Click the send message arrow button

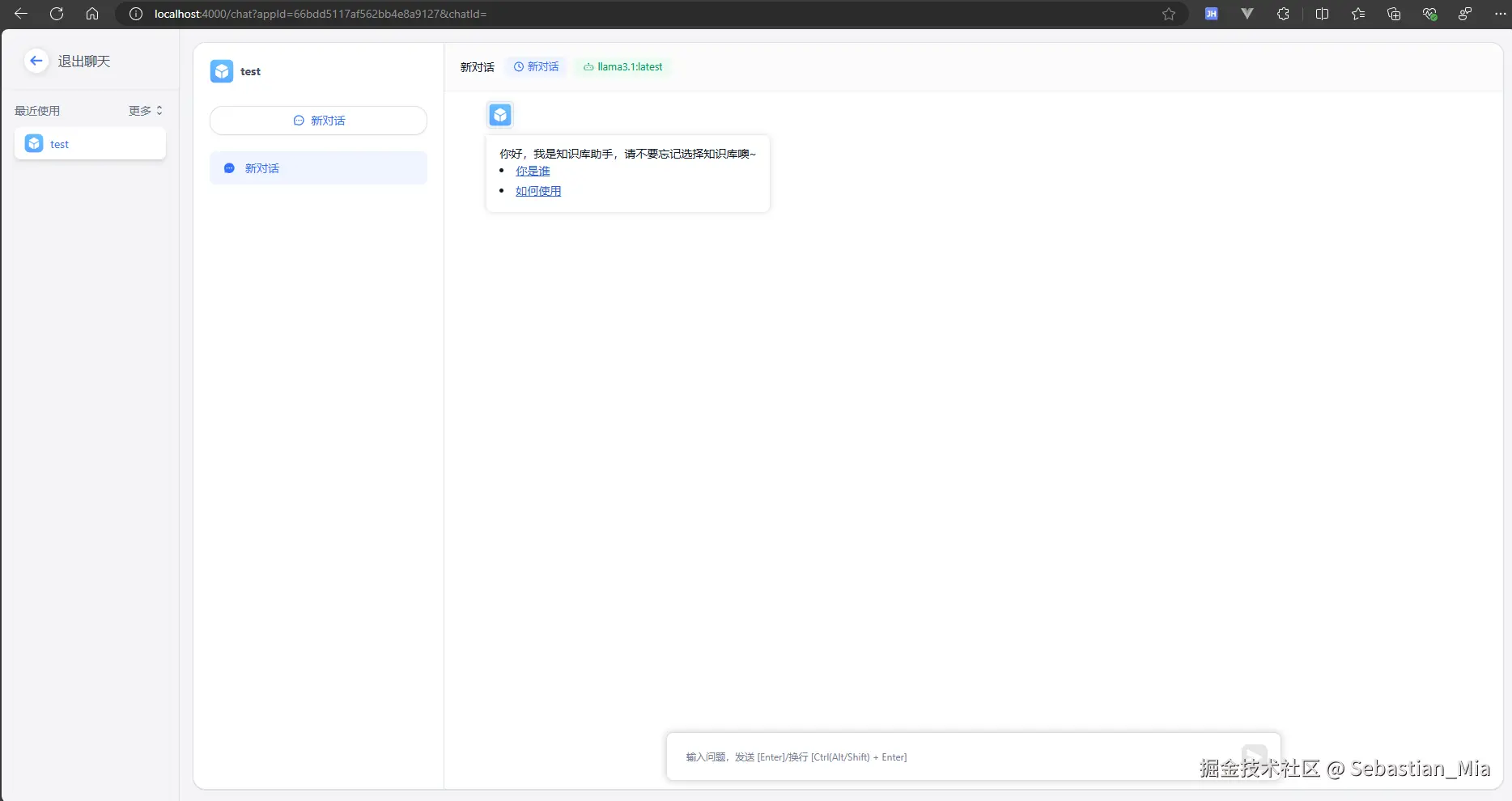pyautogui.click(x=1255, y=757)
